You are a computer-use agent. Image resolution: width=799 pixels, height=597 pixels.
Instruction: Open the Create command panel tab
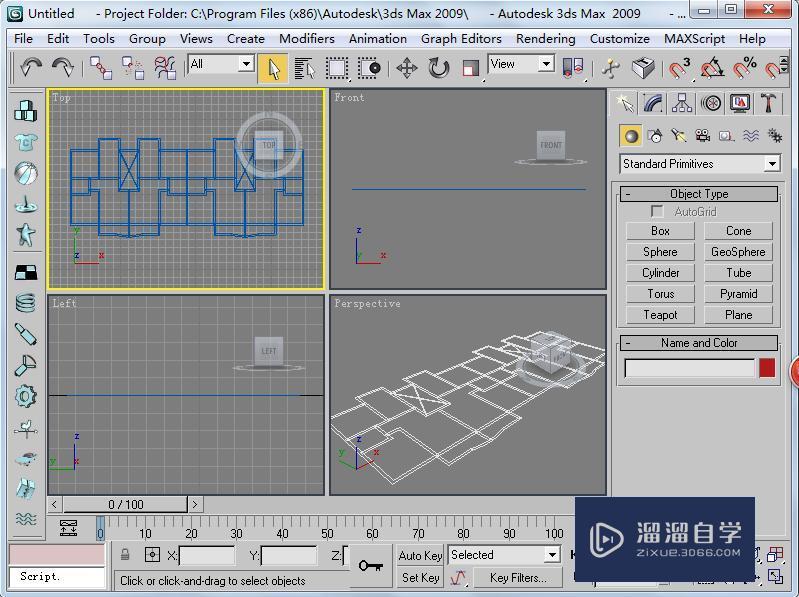tap(625, 103)
